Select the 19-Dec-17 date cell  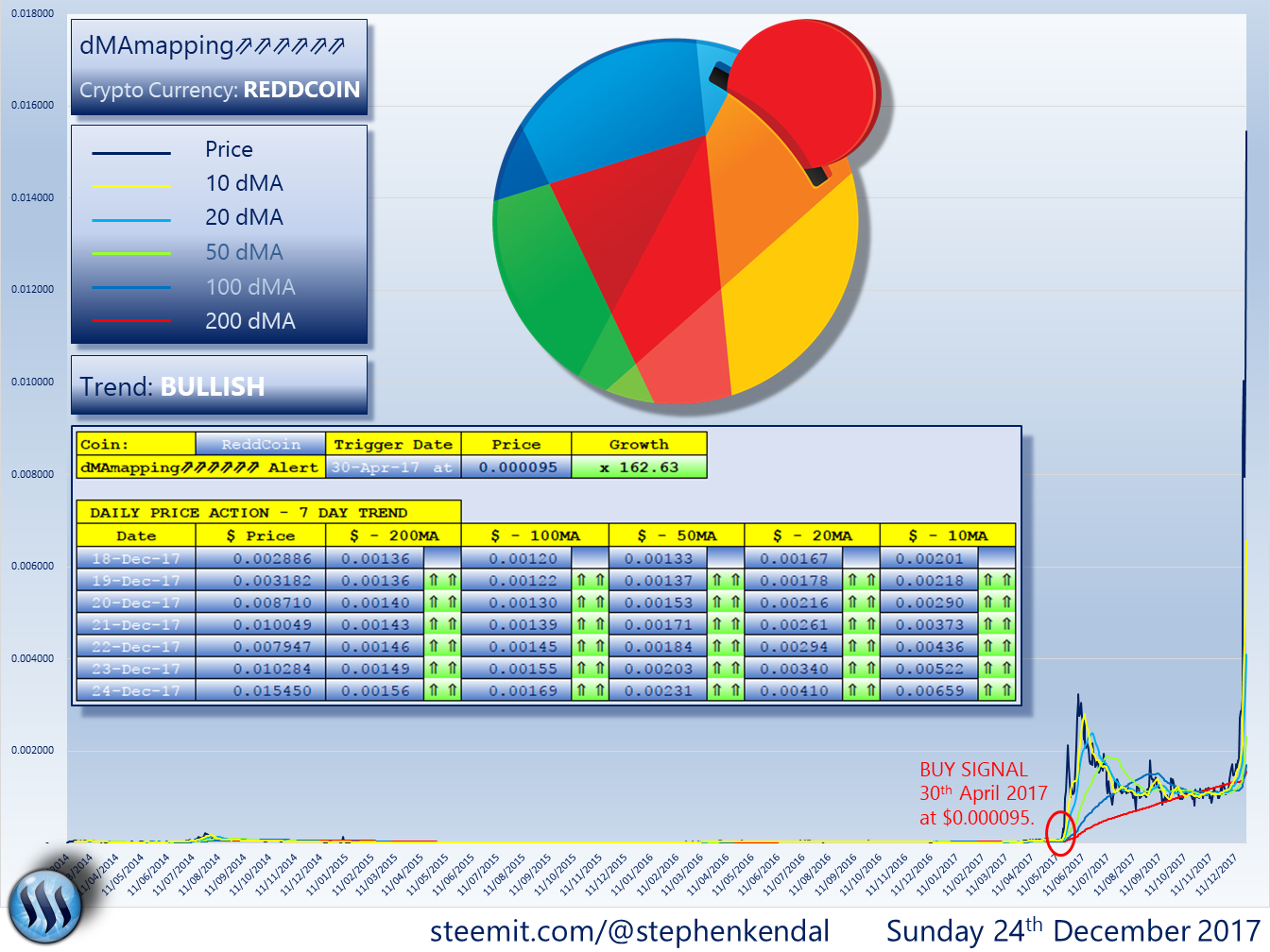point(136,580)
